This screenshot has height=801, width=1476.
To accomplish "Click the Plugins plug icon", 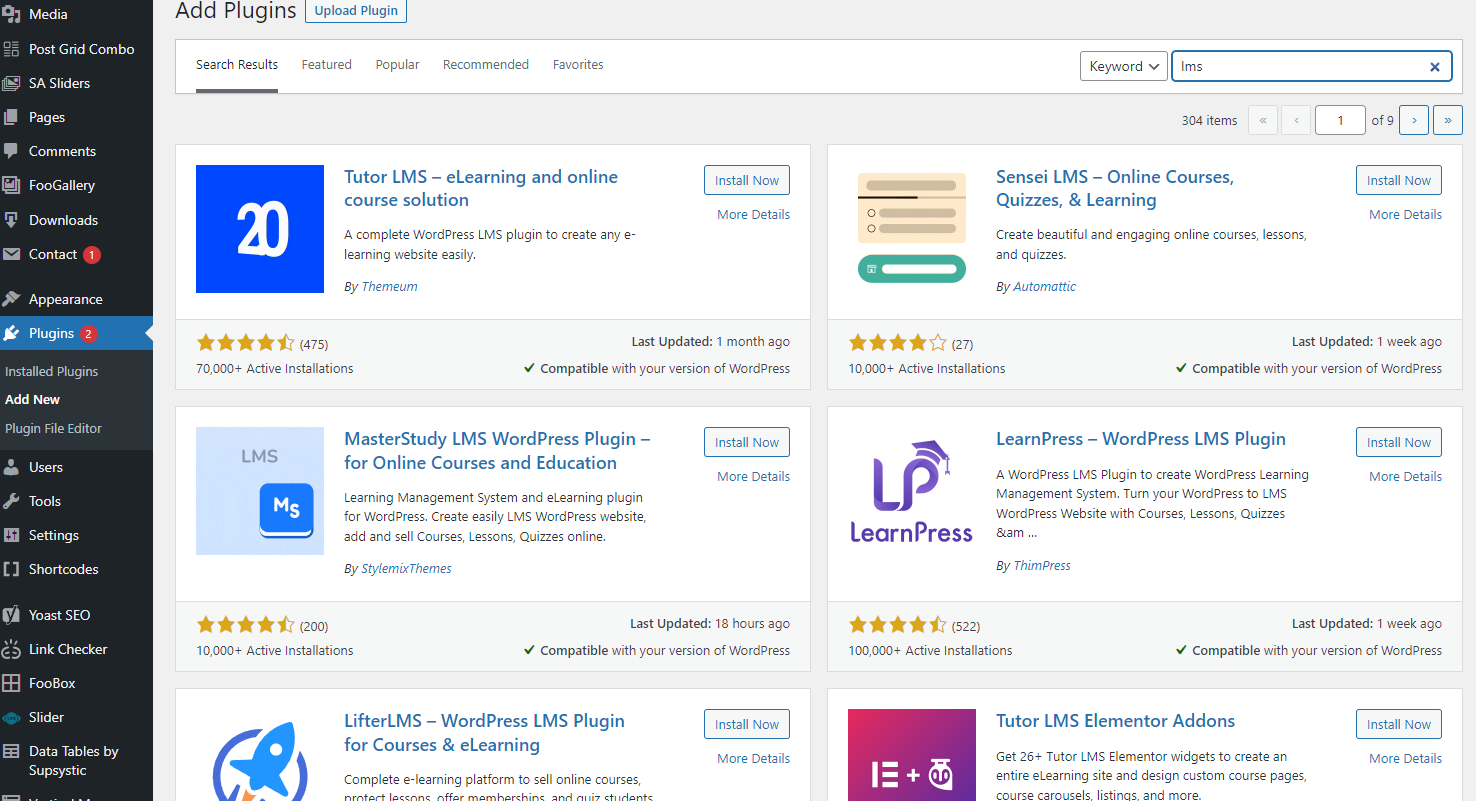I will 11,333.
